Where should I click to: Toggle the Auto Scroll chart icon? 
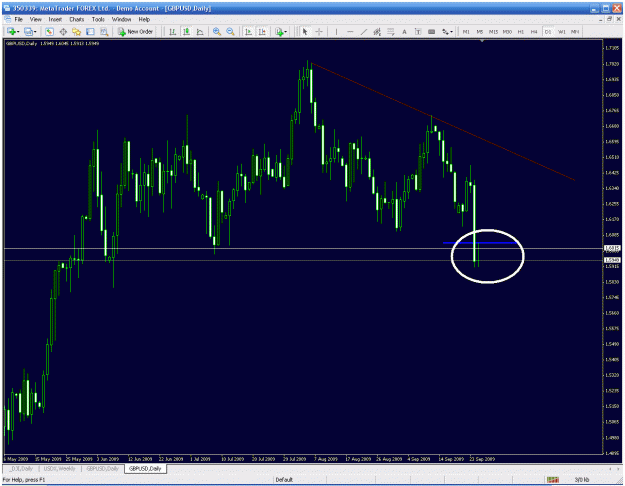click(x=248, y=31)
